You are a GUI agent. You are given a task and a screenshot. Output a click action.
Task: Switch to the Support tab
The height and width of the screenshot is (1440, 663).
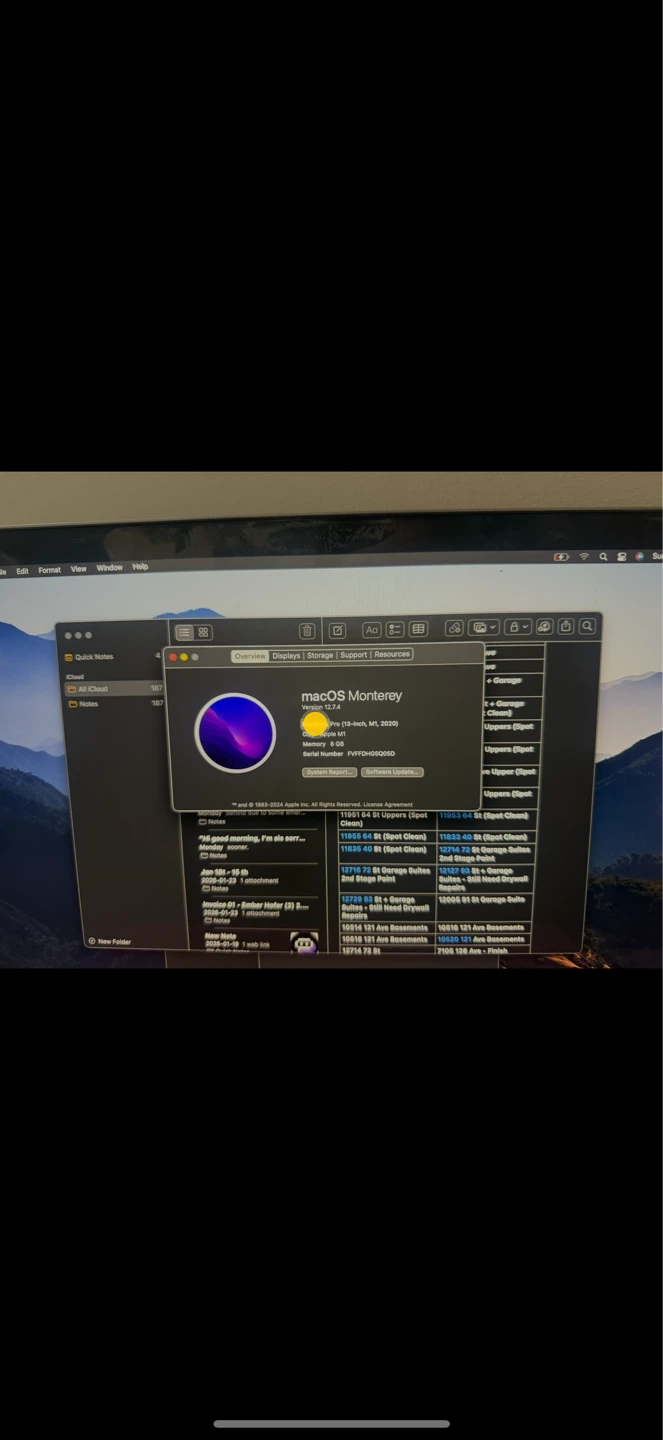click(354, 655)
